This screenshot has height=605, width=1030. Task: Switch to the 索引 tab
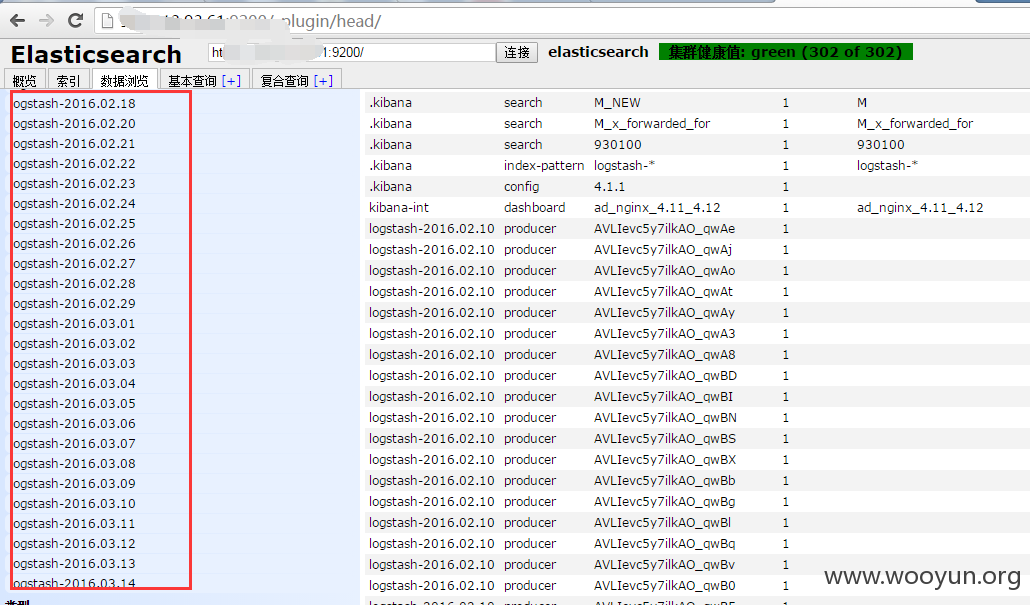pos(68,80)
